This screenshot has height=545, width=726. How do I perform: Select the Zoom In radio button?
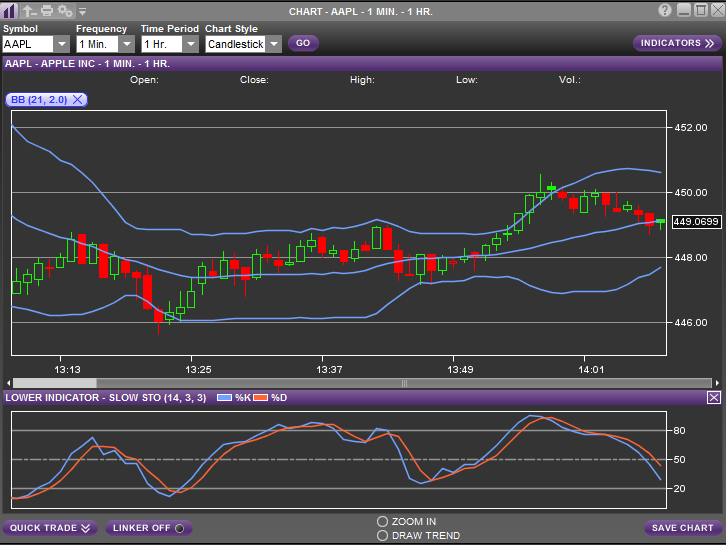pos(382,521)
